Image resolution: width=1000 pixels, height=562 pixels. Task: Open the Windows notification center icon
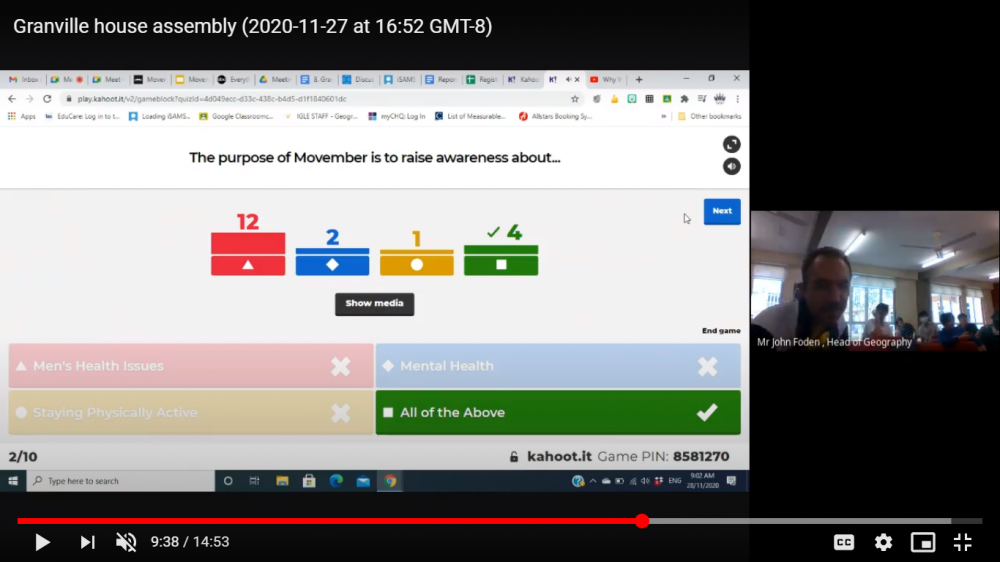coord(732,481)
